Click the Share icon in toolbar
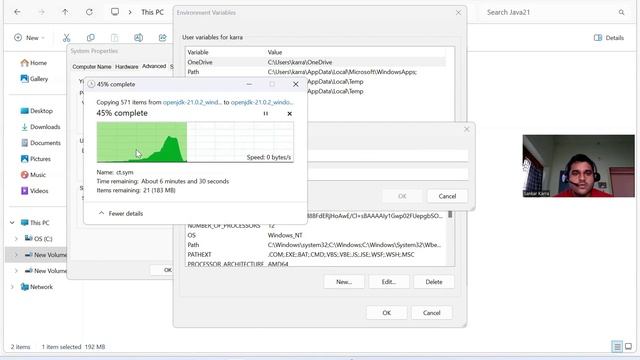This screenshot has width=640, height=360. pos(162,38)
